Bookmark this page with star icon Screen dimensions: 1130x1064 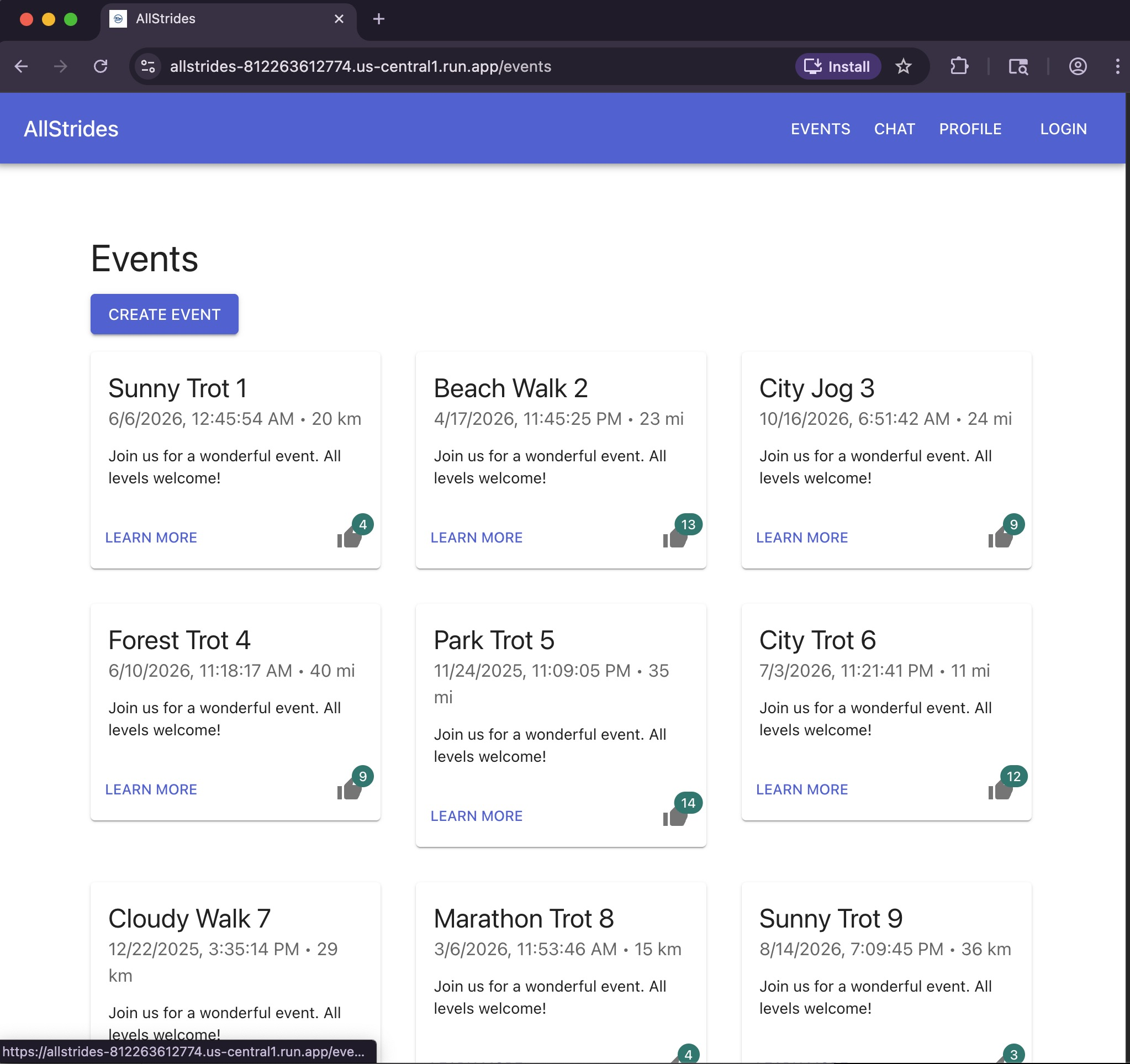coord(903,66)
